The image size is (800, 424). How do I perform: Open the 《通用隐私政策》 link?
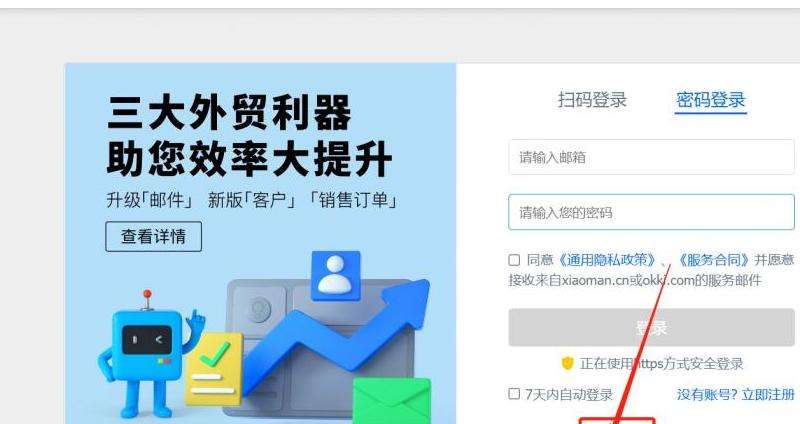[x=606, y=260]
